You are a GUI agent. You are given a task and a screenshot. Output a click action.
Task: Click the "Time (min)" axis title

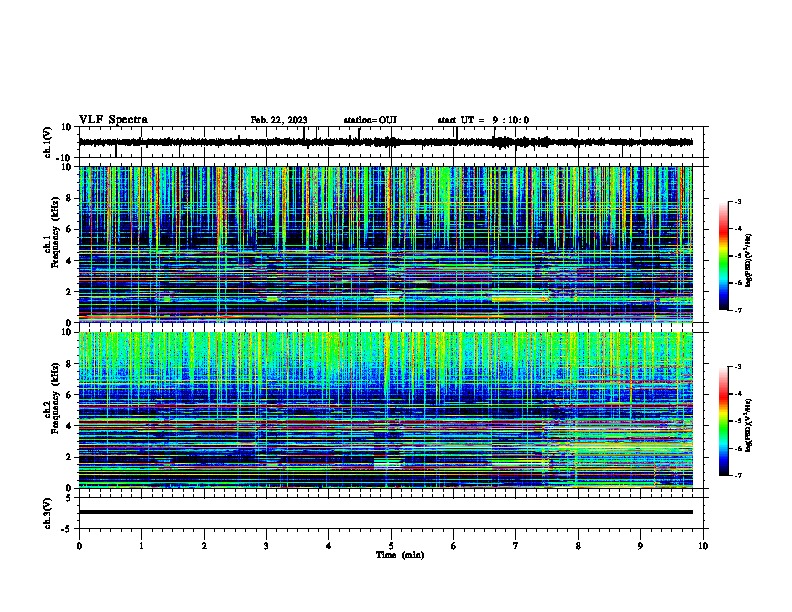(400, 555)
